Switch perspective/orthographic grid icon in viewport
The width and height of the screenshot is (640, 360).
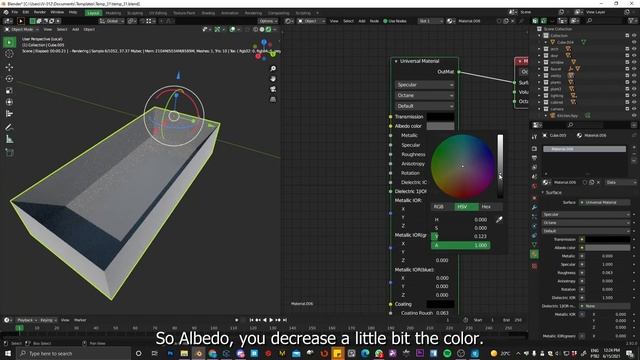point(273,99)
